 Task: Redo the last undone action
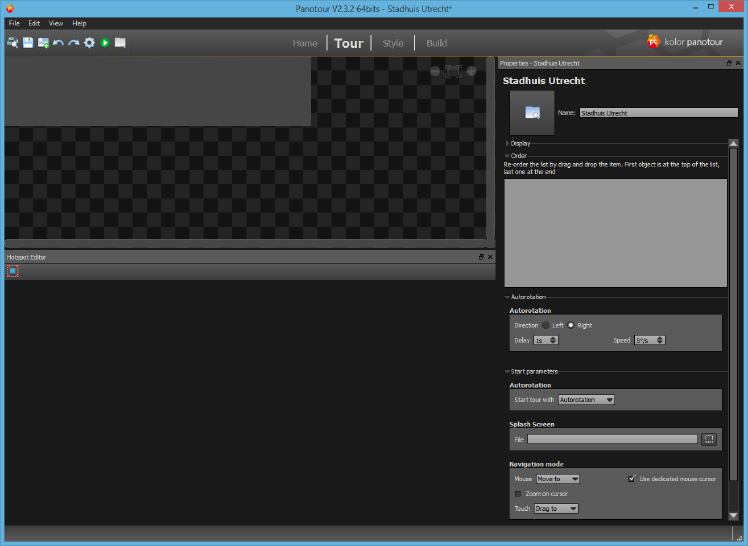coord(73,43)
